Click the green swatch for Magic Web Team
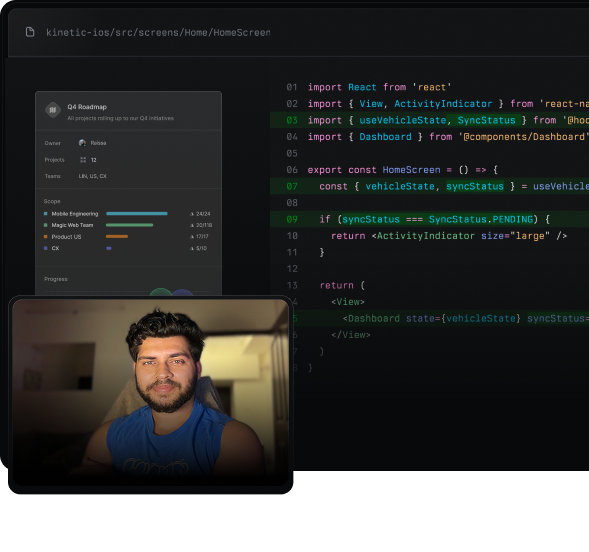 point(45,225)
